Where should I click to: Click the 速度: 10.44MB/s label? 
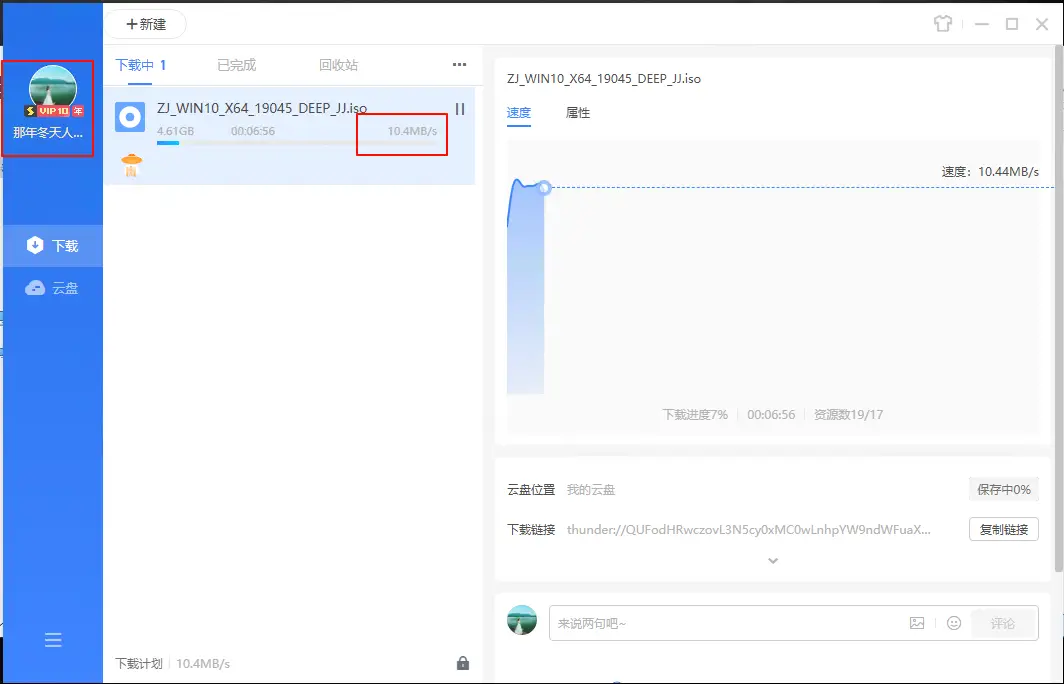click(990, 172)
